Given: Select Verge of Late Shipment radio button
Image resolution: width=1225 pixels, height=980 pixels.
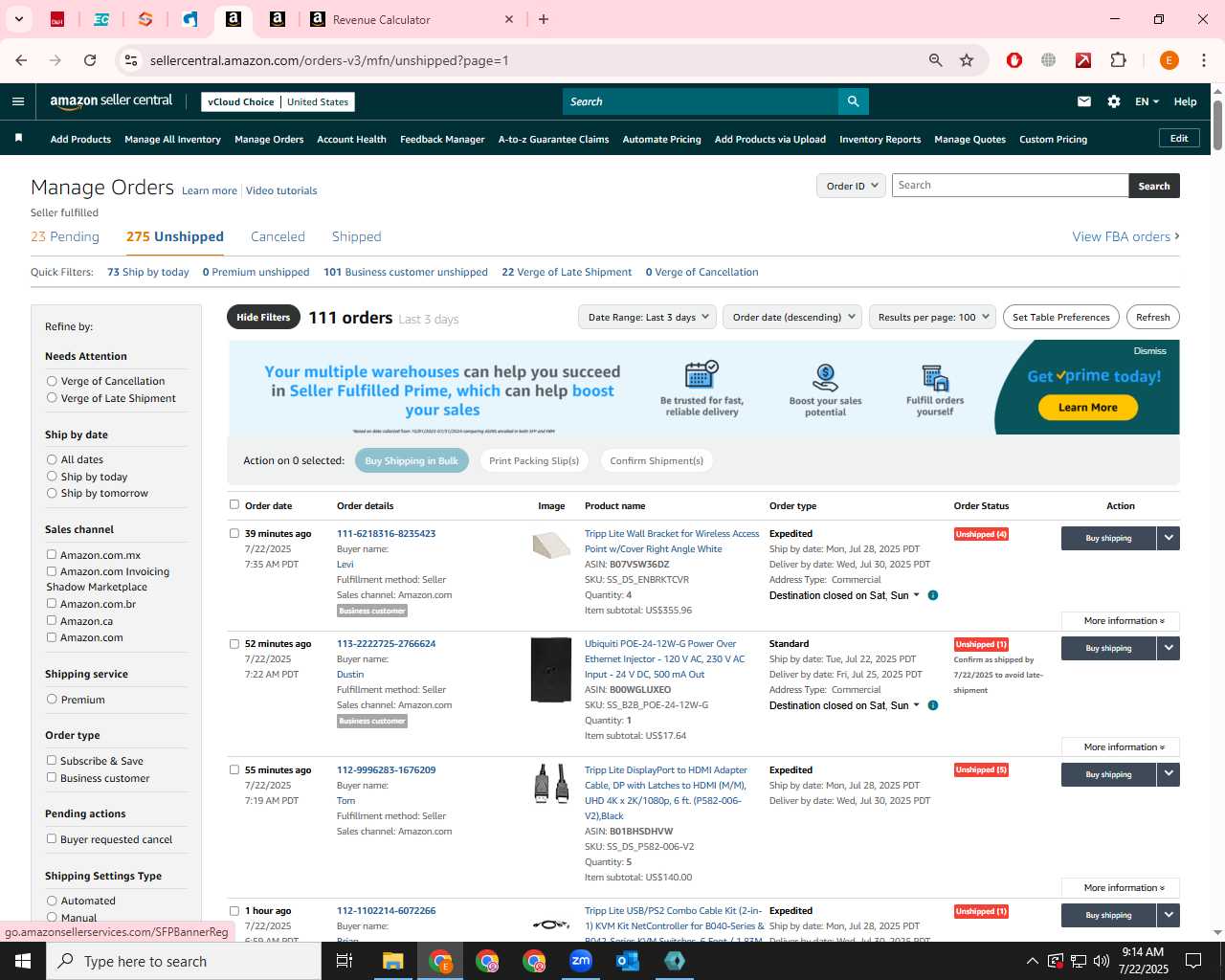Looking at the screenshot, I should 52,398.
